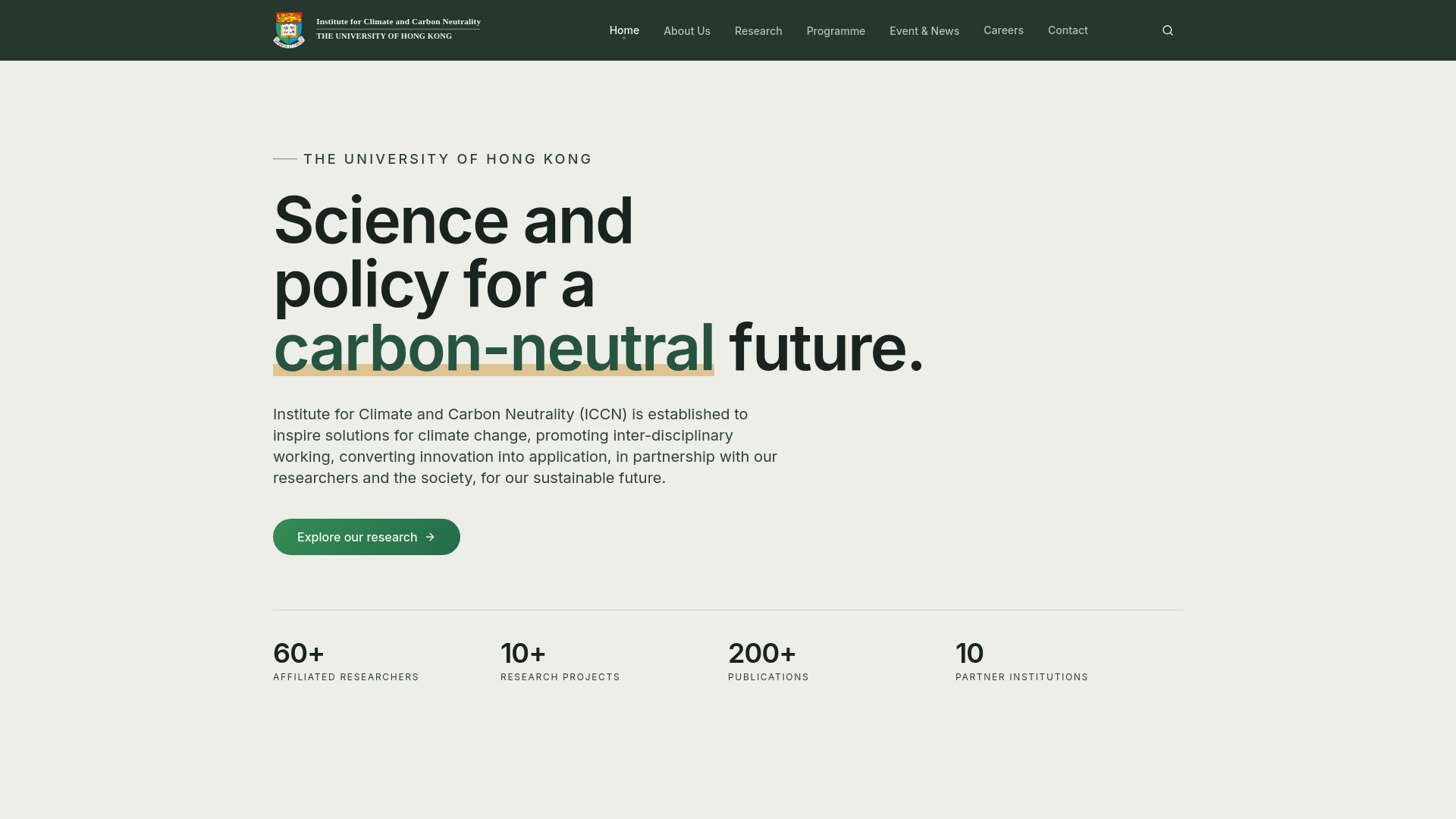Open the Contact page
Image resolution: width=1456 pixels, height=819 pixels.
(1068, 30)
